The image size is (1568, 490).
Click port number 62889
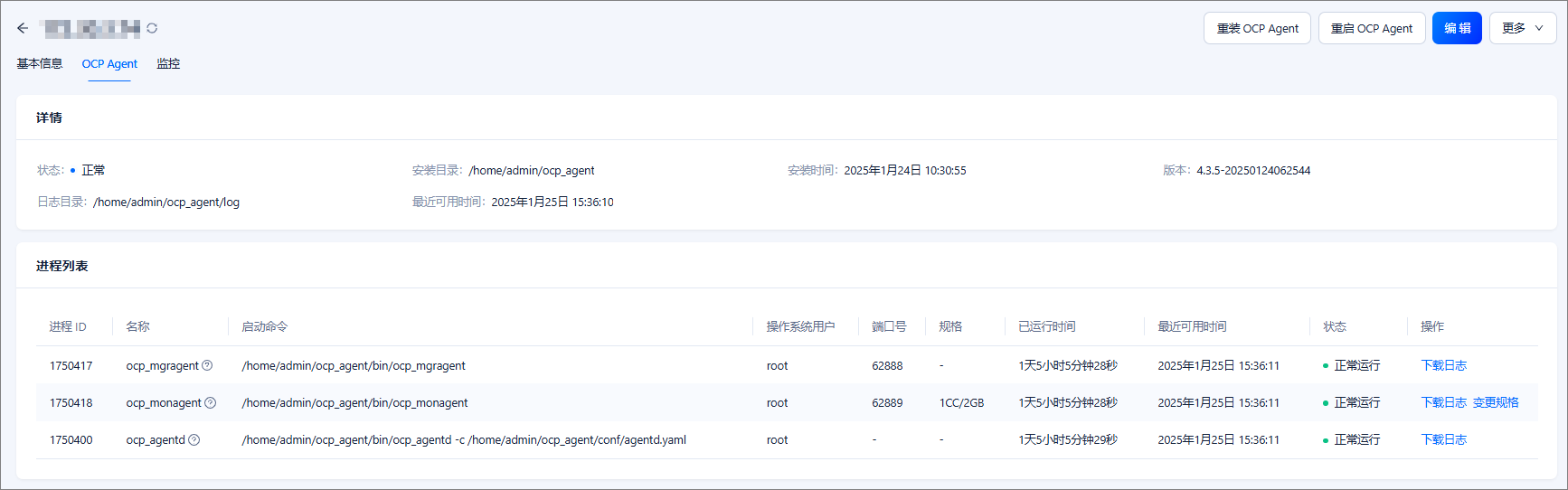(887, 402)
